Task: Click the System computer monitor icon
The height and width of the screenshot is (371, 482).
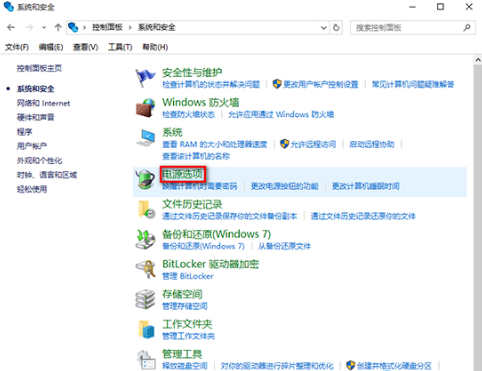Action: click(x=145, y=138)
